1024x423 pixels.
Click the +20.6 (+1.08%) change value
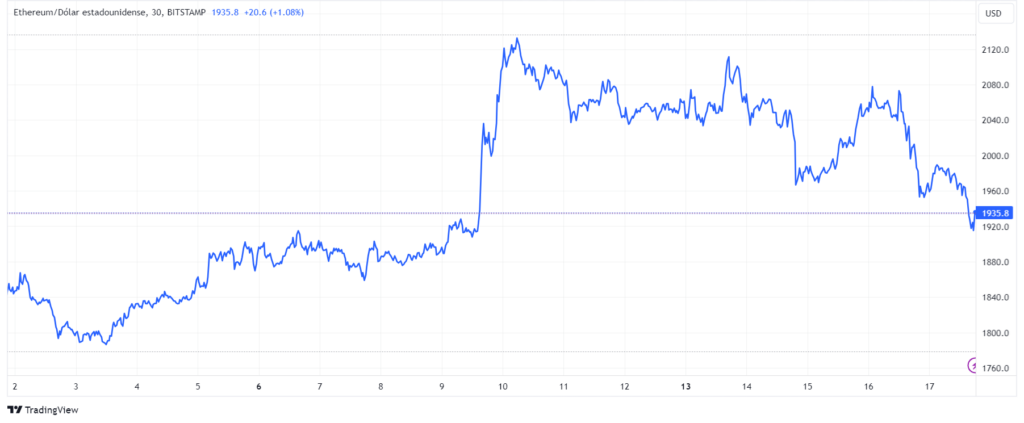[277, 13]
